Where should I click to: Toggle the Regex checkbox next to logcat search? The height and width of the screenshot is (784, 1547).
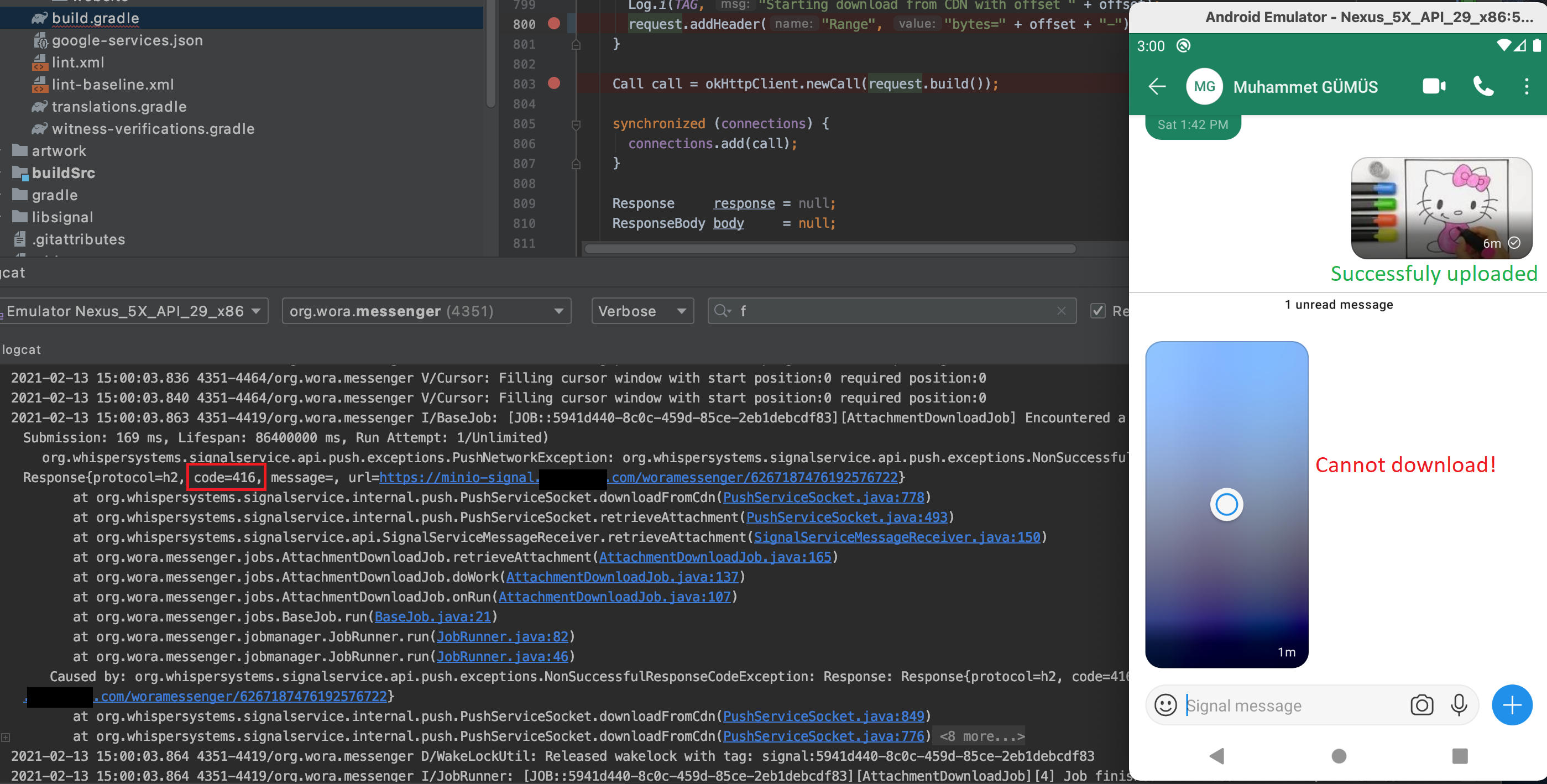tap(1099, 311)
